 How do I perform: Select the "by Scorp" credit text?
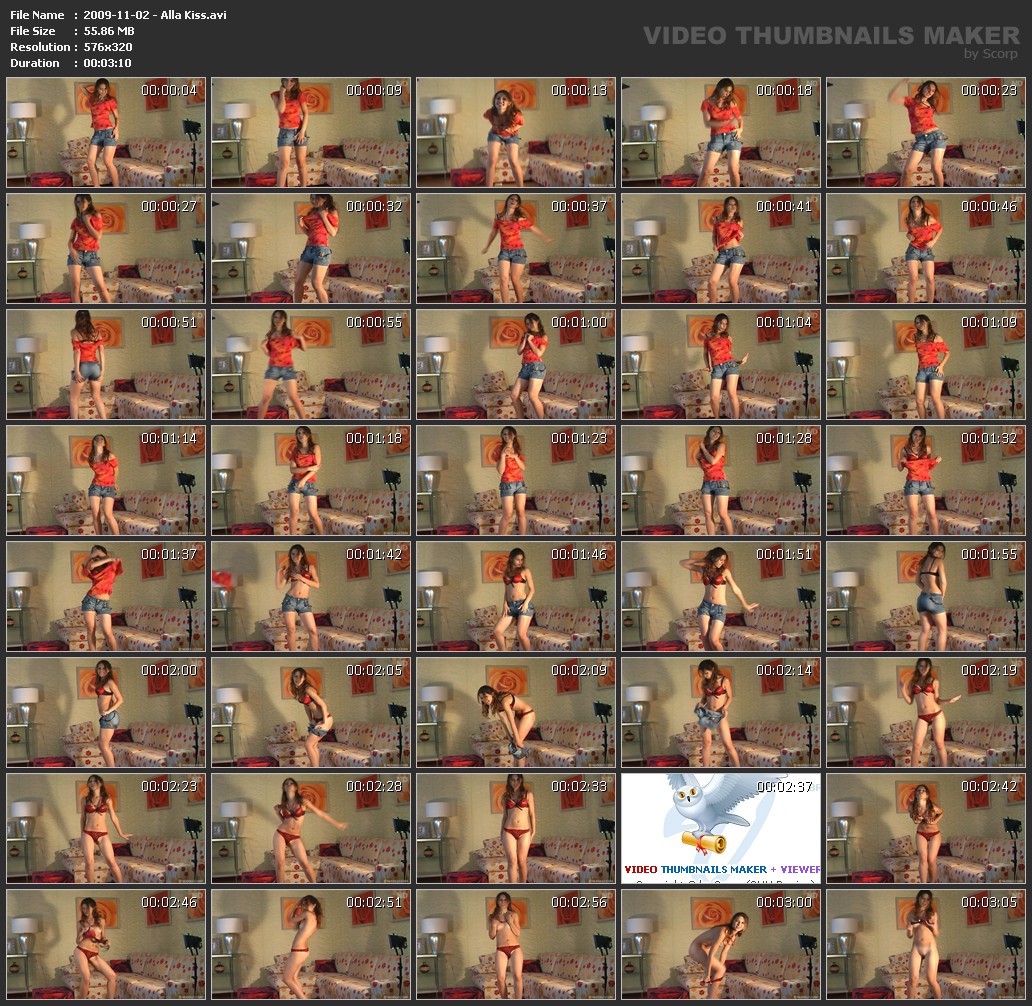990,54
